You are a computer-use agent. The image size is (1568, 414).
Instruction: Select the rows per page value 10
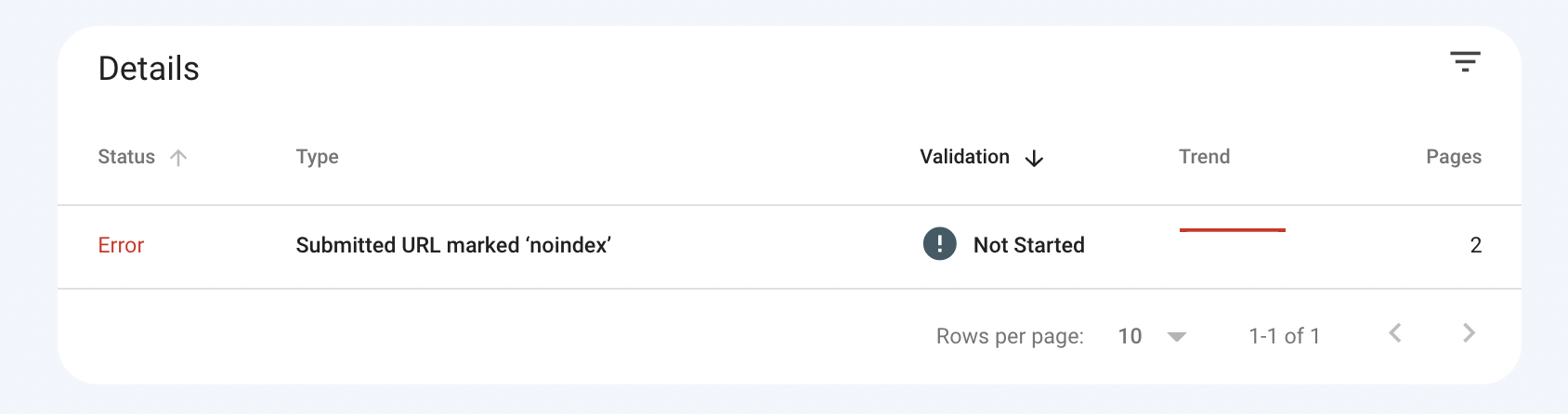pos(1130,336)
